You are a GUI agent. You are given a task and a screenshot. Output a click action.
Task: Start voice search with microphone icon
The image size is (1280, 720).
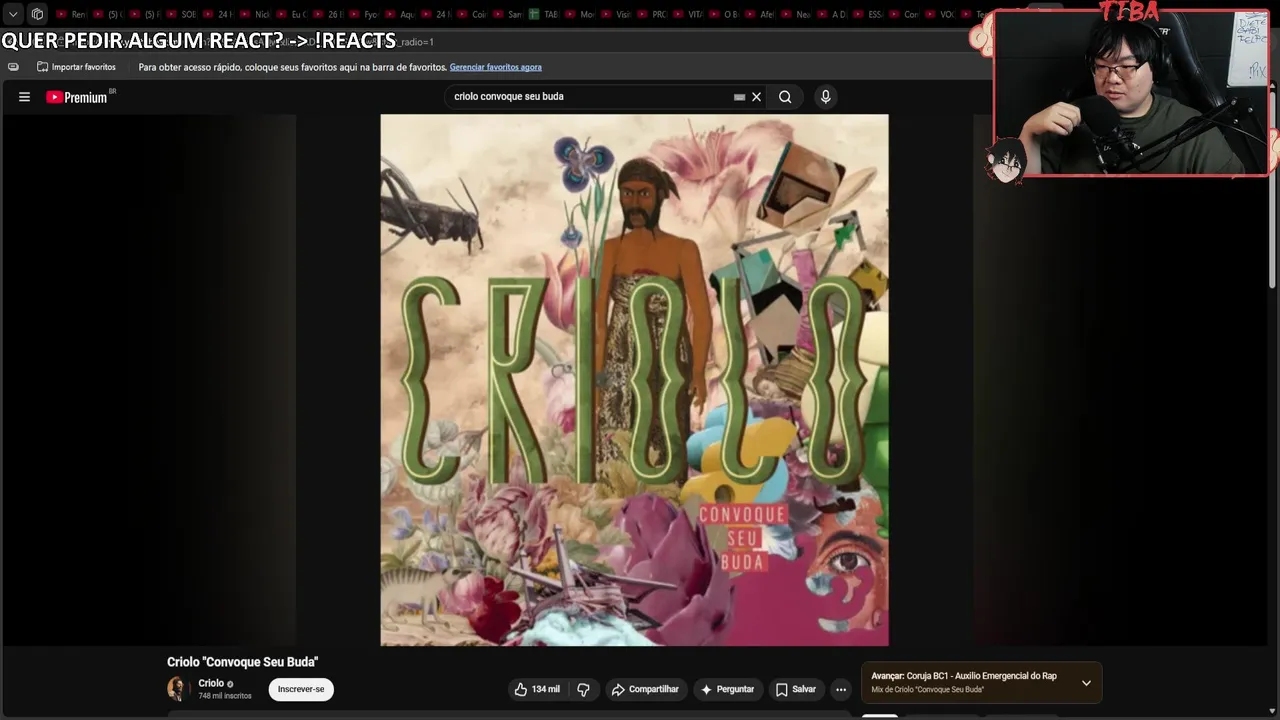point(825,97)
